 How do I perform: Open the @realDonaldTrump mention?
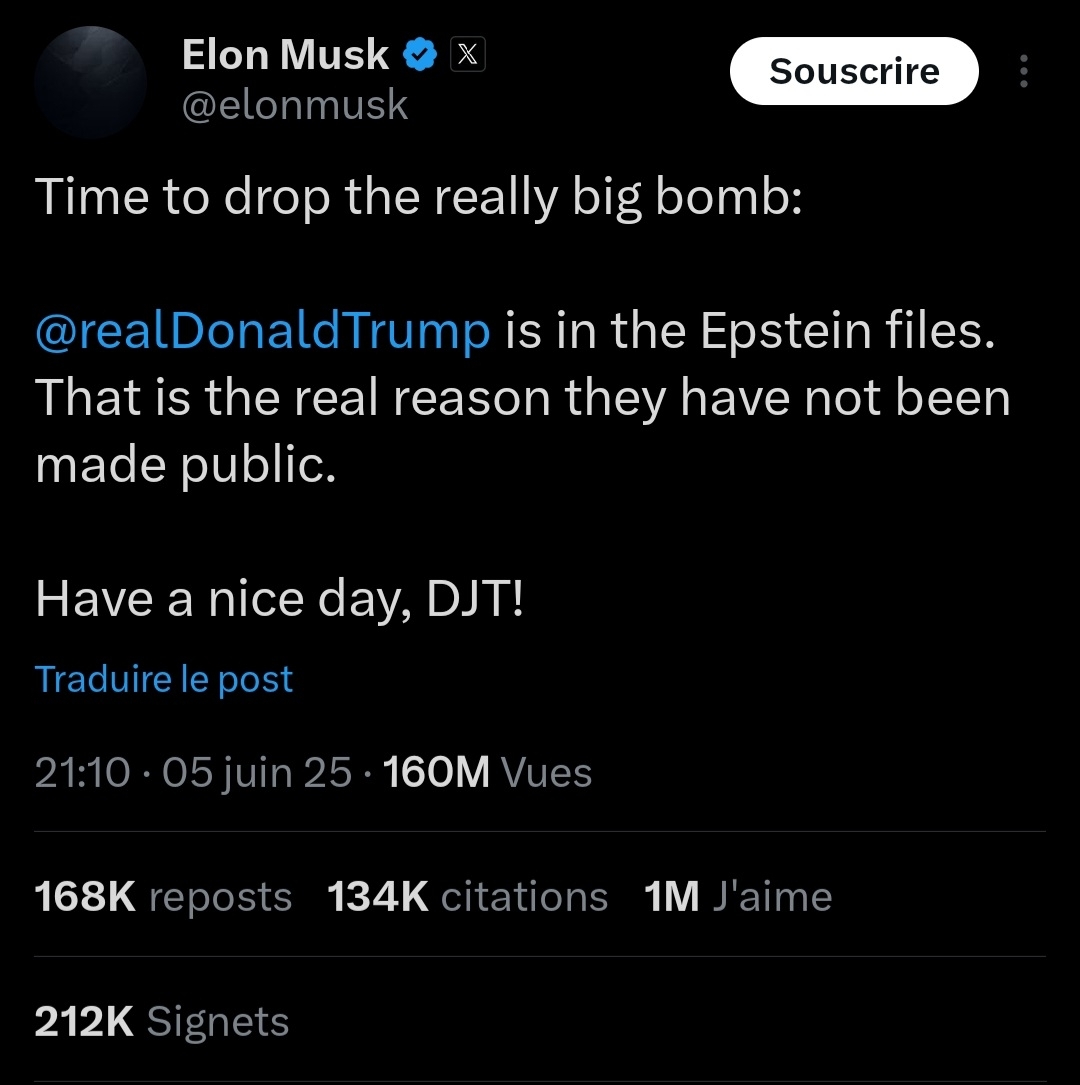click(263, 331)
